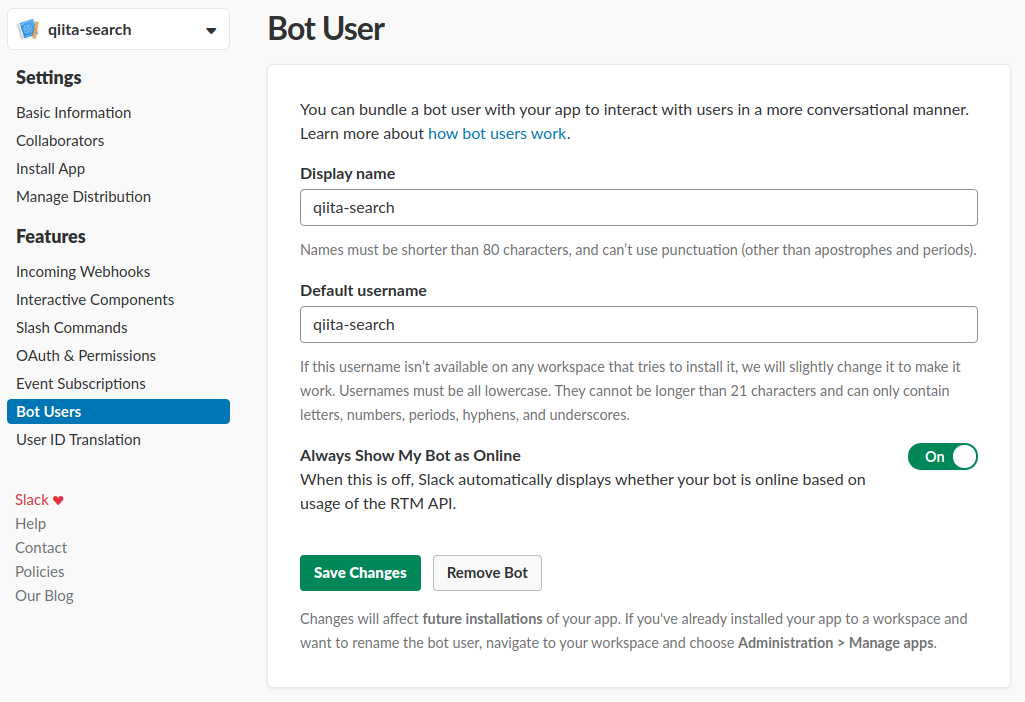
Task: View the Policies link
Action: [40, 572]
